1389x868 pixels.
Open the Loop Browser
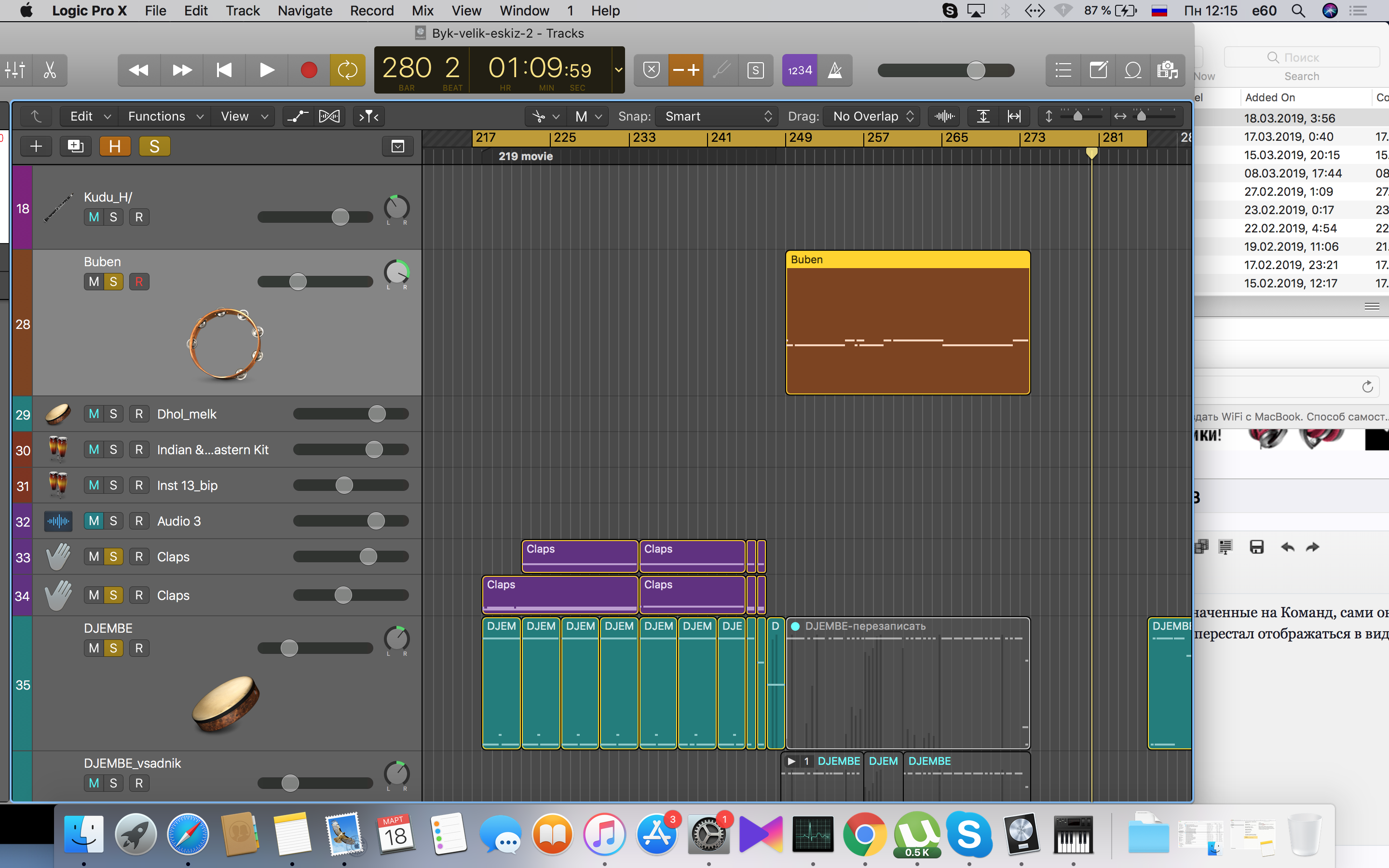(x=1132, y=70)
